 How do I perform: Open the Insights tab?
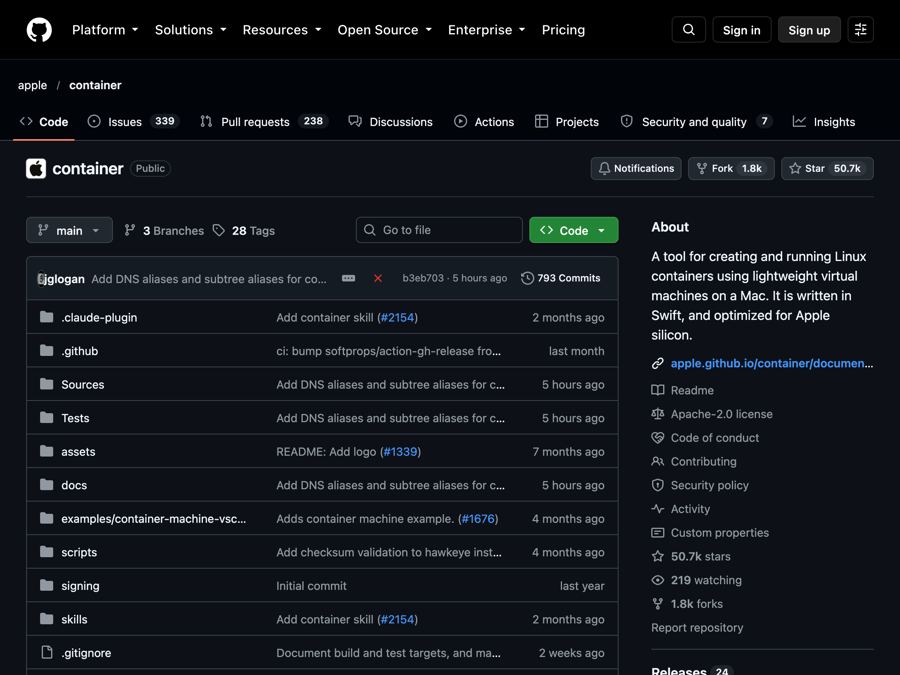point(824,122)
